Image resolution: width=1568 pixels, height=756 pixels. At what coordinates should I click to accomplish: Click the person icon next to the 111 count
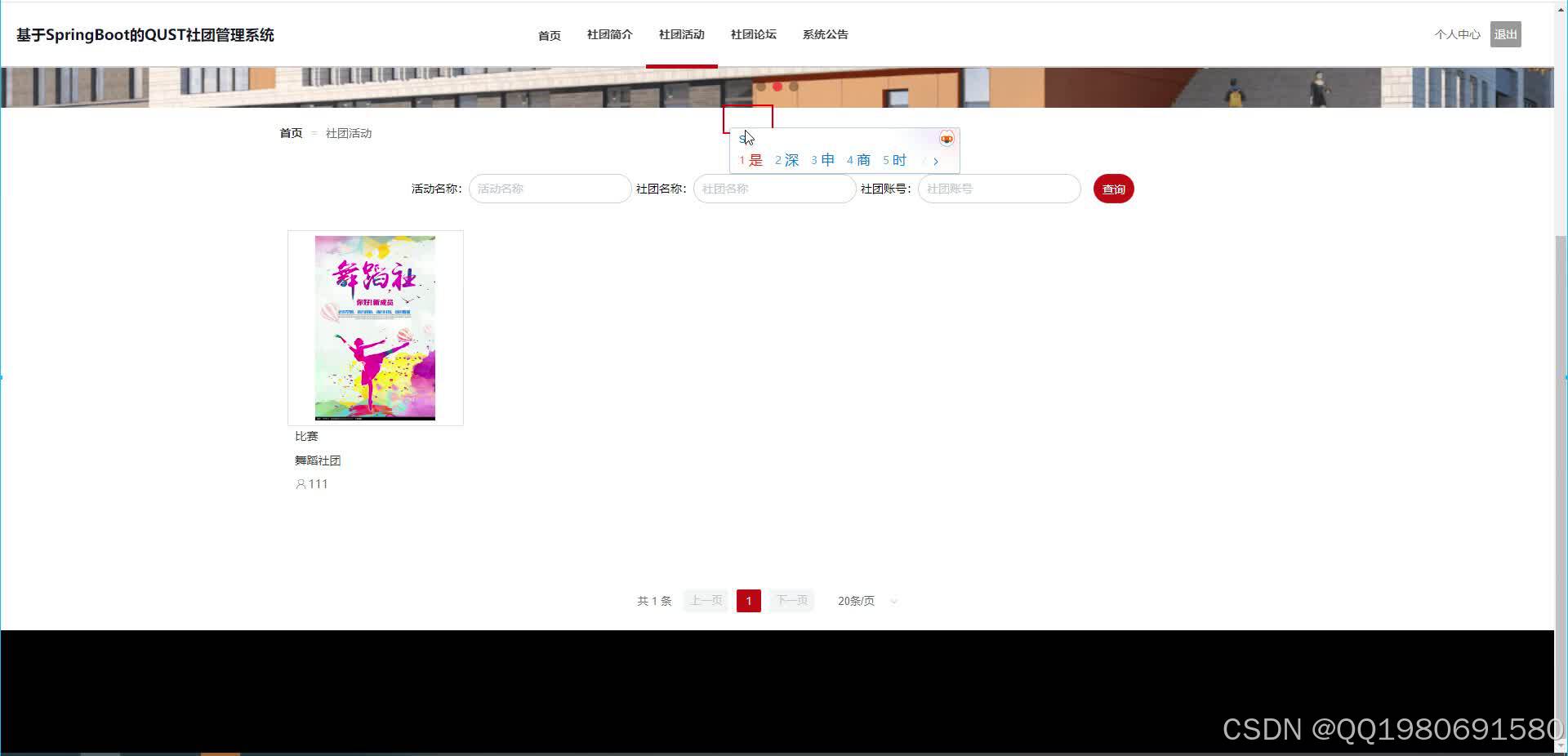301,483
